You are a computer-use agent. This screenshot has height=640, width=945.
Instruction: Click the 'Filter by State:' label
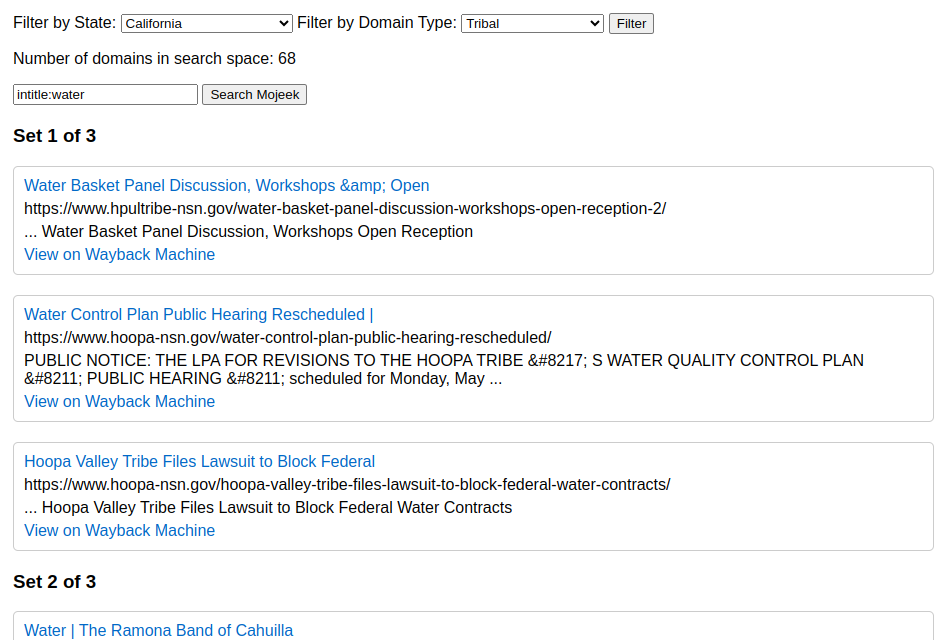(x=64, y=23)
